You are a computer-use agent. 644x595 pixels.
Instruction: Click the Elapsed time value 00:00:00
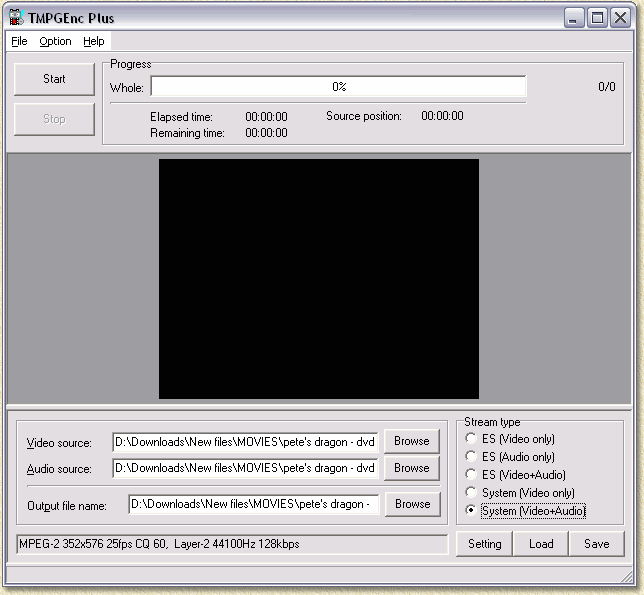(267, 117)
